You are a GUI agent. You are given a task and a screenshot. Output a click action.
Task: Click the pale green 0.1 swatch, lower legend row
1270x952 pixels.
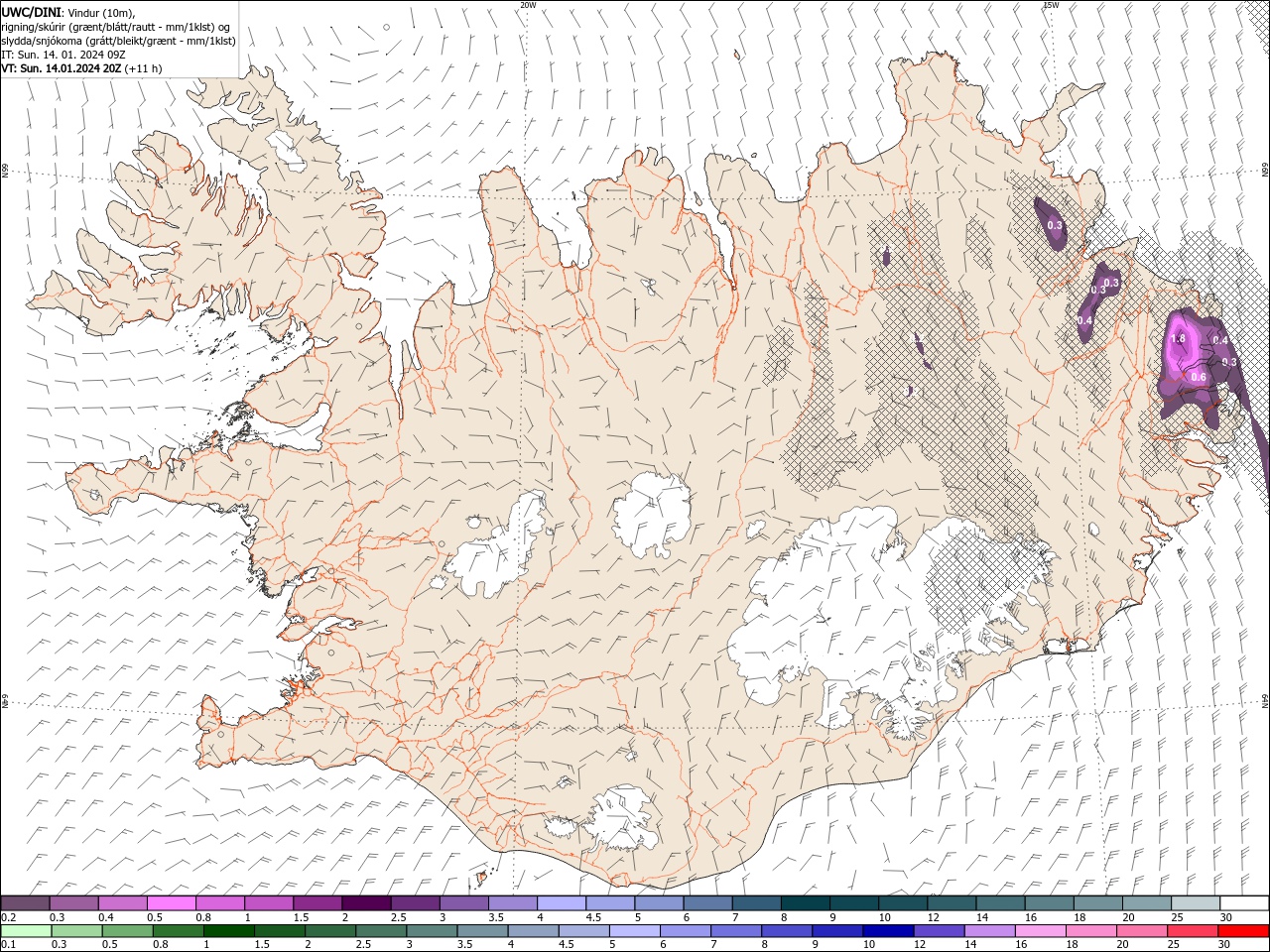[x=26, y=931]
